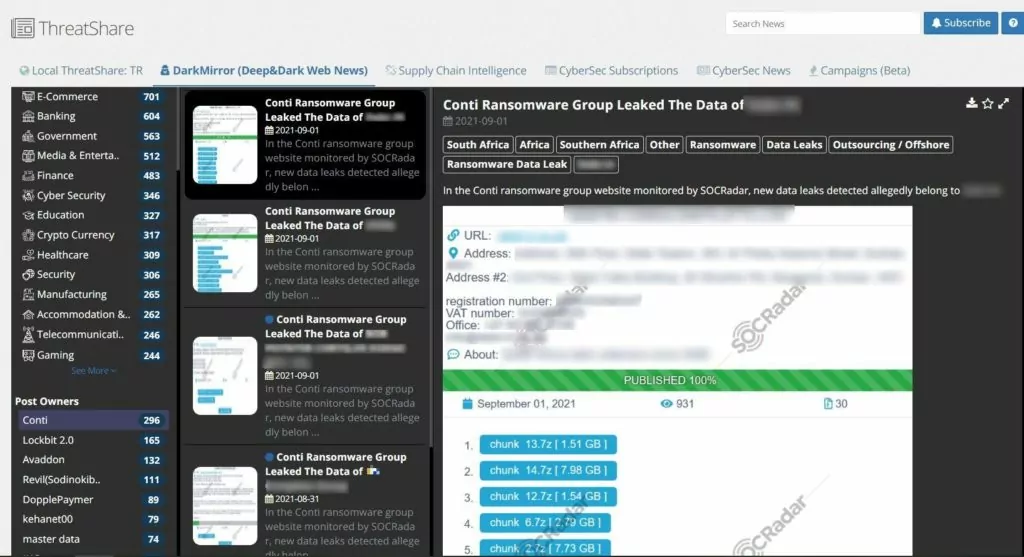Download chunk 13.7z 1.51 GB
This screenshot has height=557, width=1024.
tap(548, 444)
